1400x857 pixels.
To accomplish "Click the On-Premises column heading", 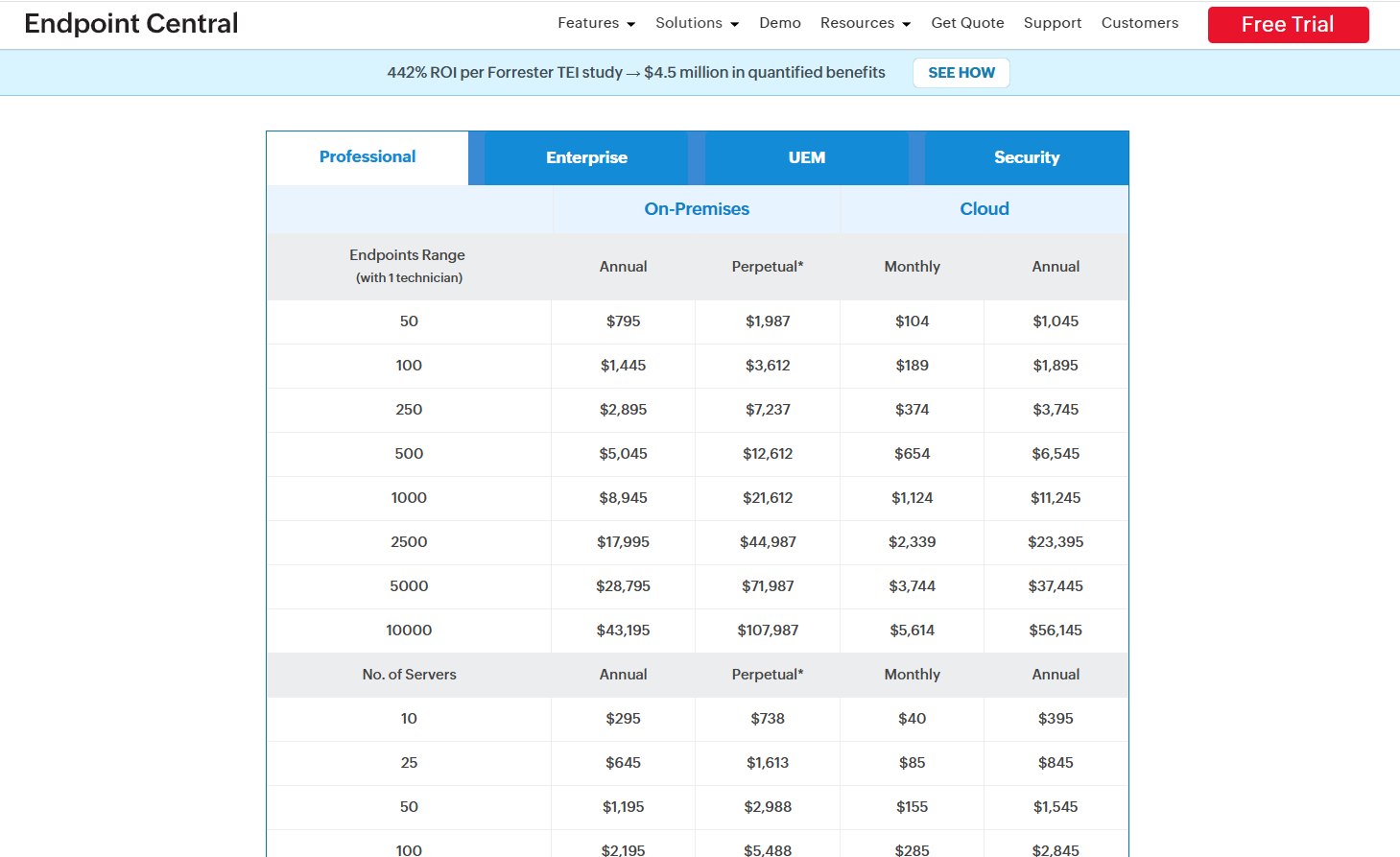I will [x=697, y=209].
